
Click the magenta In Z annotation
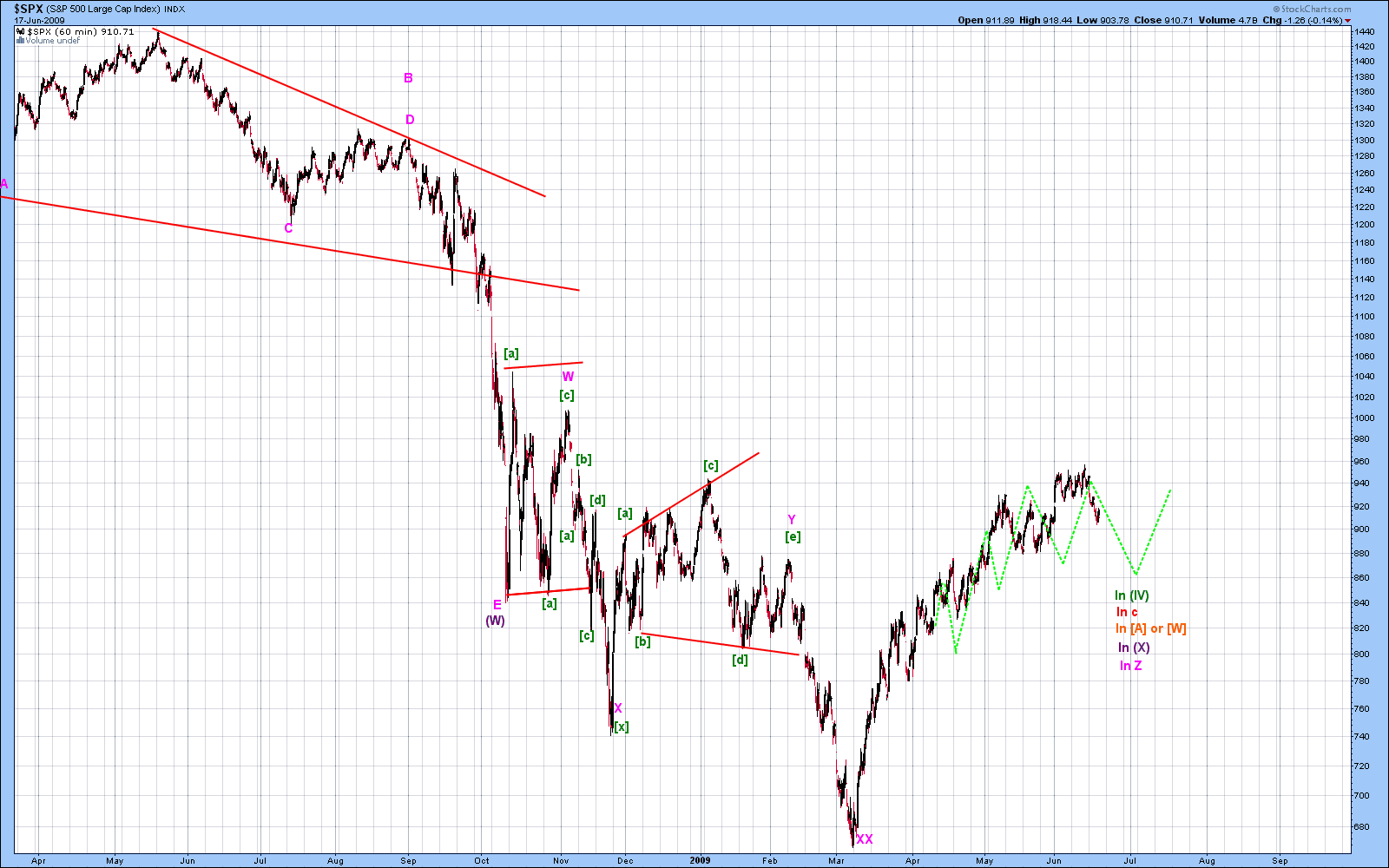coord(1130,666)
